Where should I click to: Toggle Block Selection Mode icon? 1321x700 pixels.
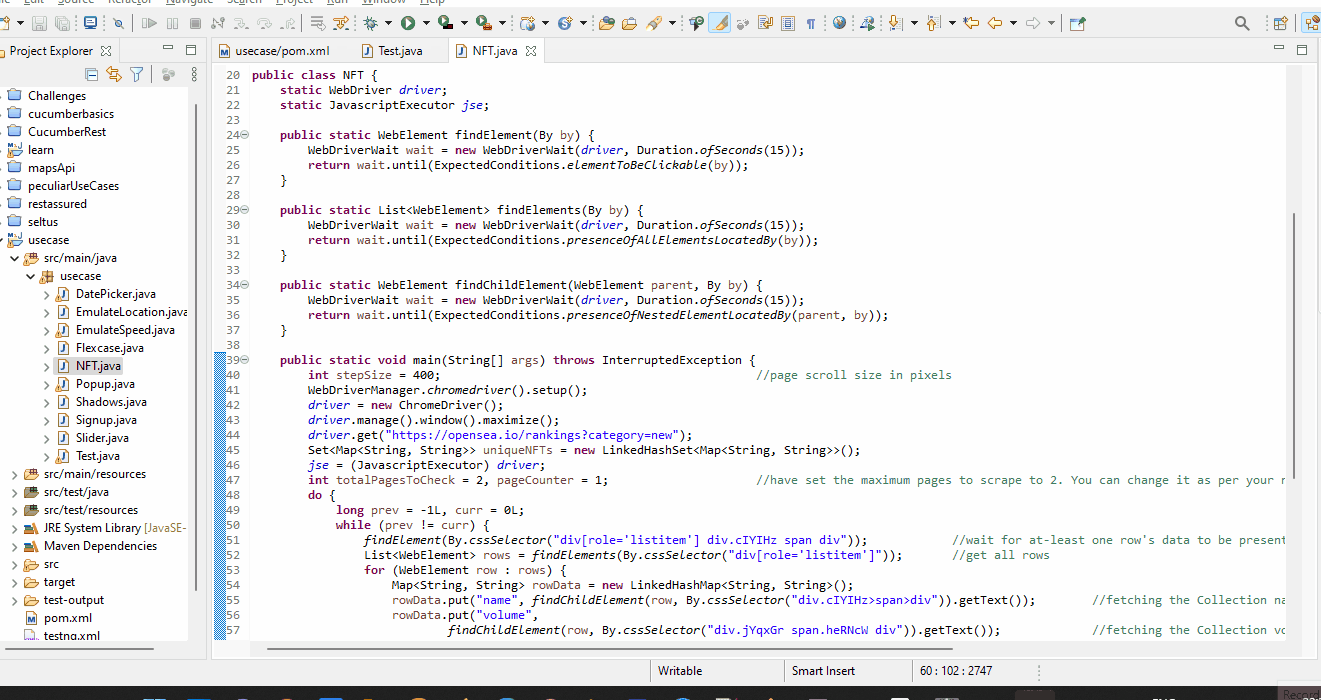788,23
